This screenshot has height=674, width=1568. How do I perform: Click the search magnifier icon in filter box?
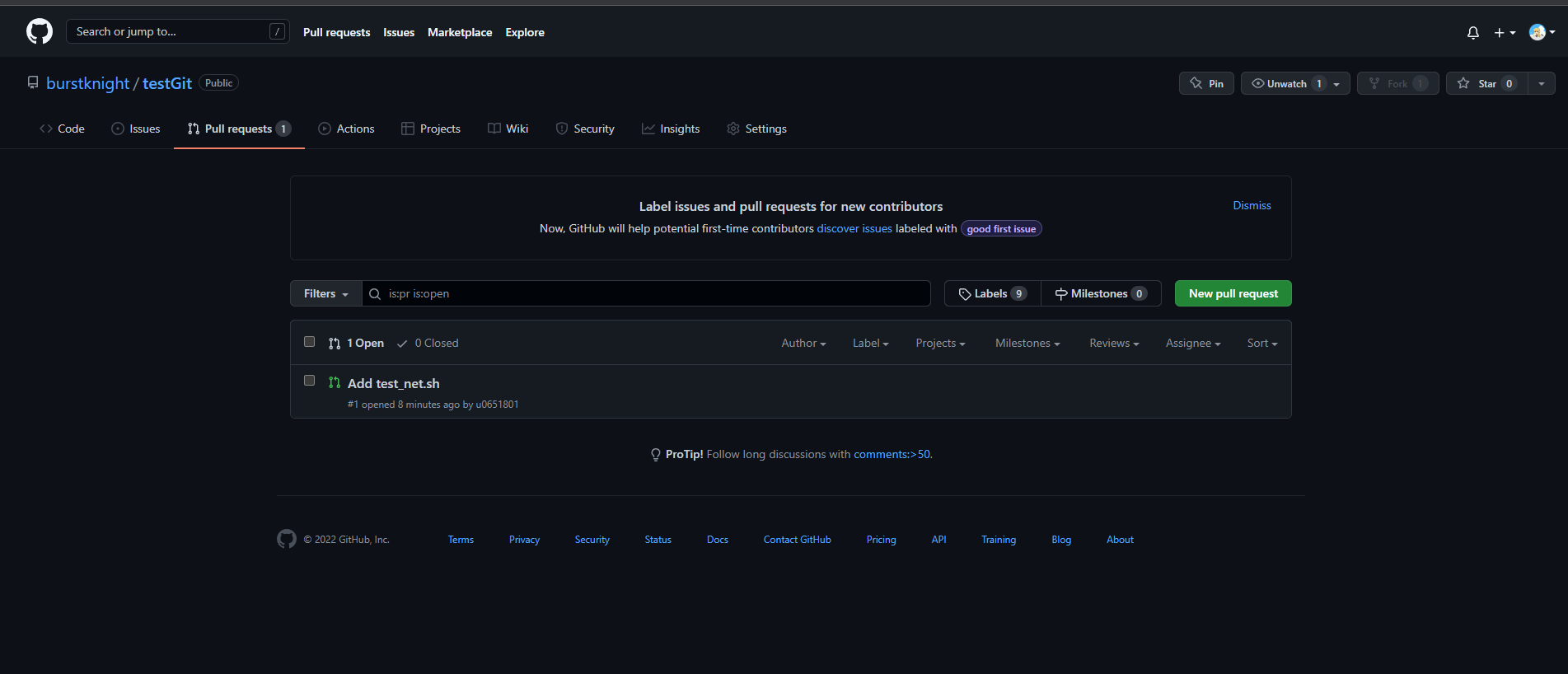pos(375,294)
